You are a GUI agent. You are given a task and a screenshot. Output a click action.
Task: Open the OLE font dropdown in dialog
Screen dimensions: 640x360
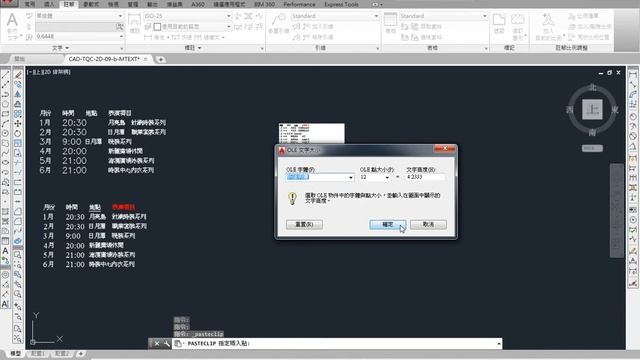pyautogui.click(x=351, y=177)
